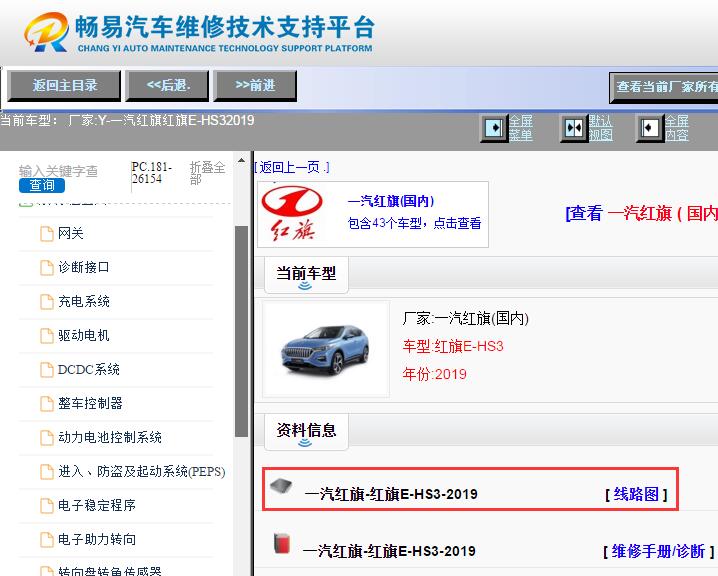Screen dimensions: 718x576
Task: Click the page icon beside DCDC系统
Action: click(47, 370)
